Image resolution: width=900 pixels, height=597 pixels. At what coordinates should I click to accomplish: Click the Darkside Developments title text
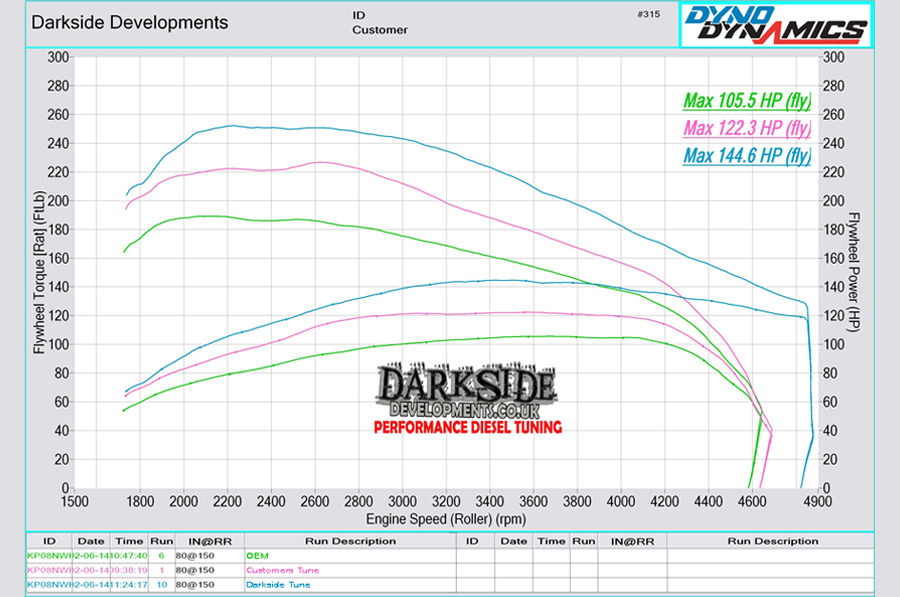[x=130, y=22]
